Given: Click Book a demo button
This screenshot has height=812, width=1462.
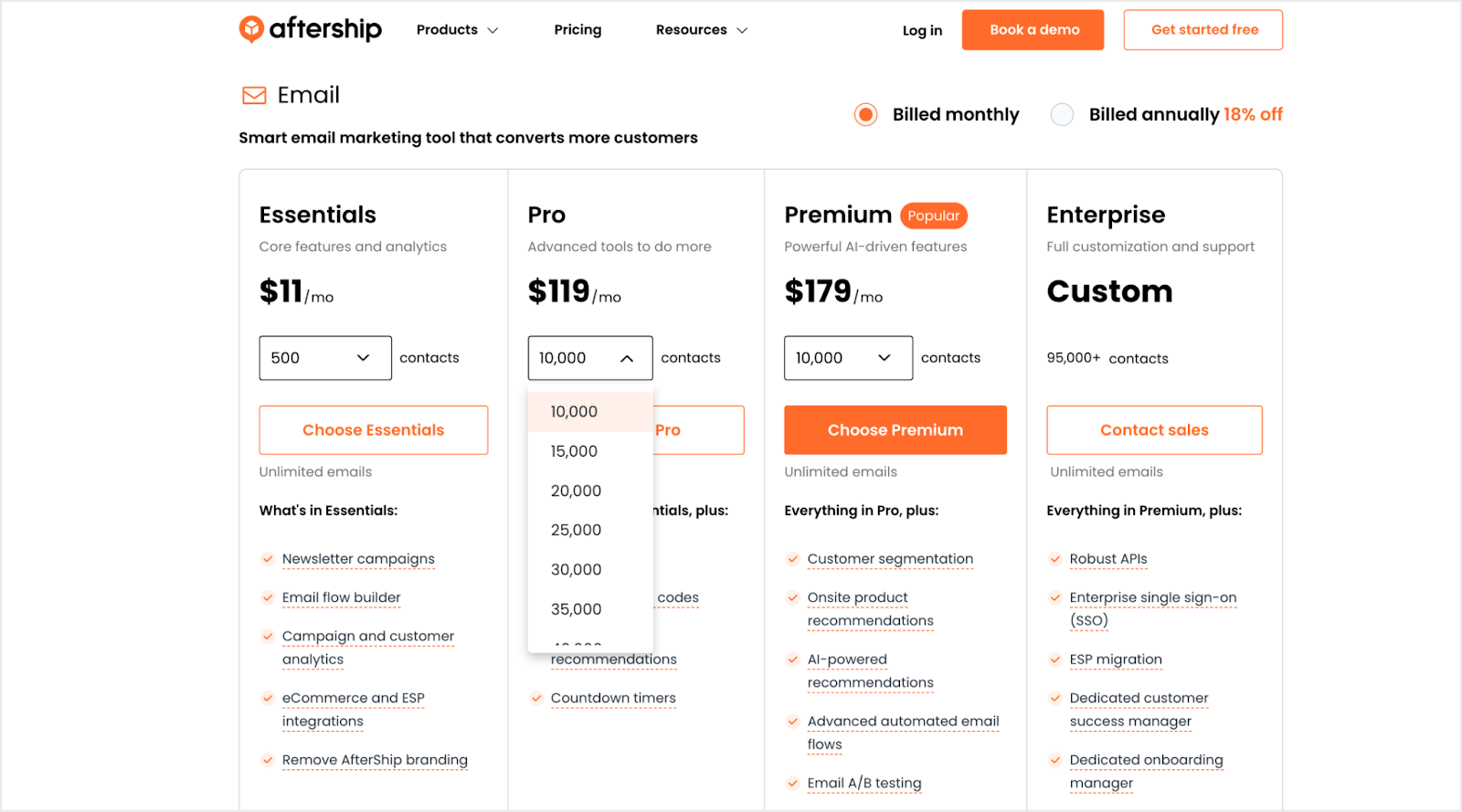Looking at the screenshot, I should tap(1033, 30).
